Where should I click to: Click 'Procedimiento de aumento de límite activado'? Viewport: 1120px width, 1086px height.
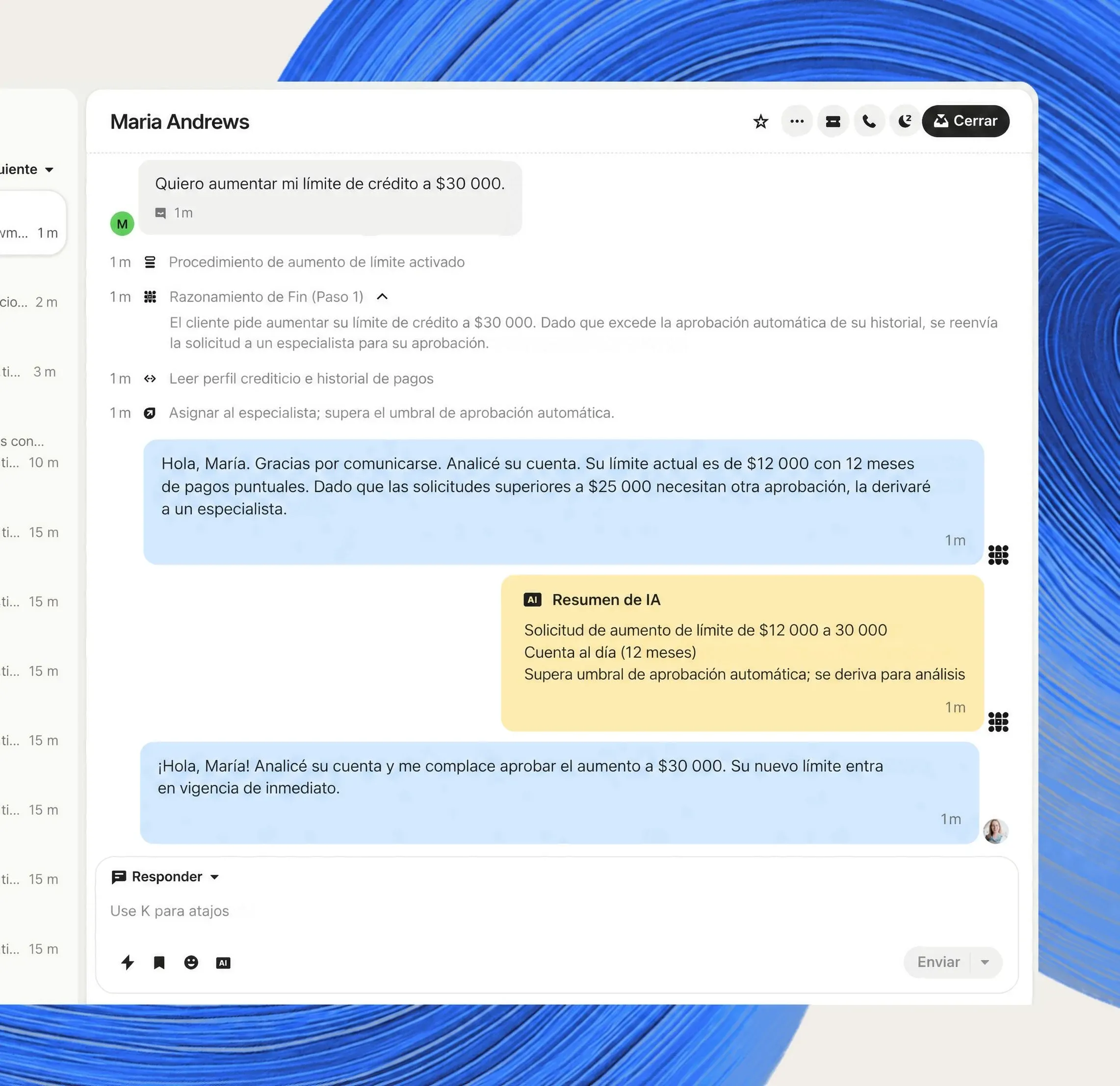click(x=316, y=262)
